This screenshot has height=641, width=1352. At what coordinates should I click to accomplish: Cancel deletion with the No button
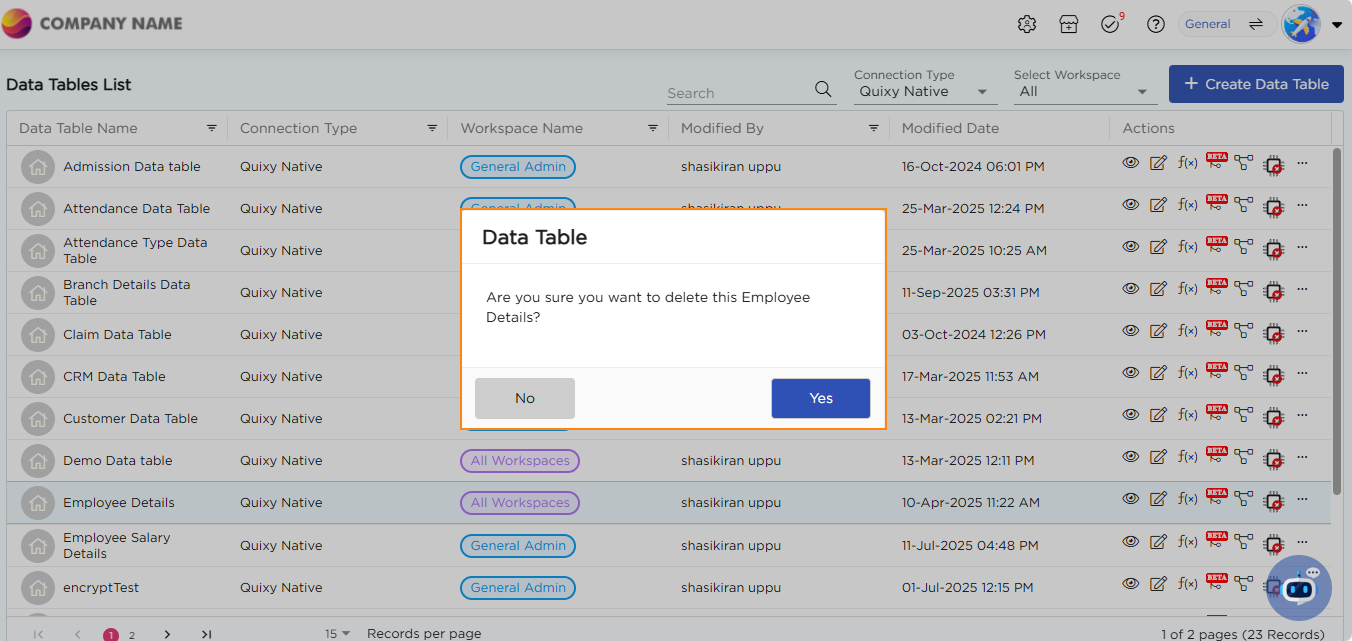(x=524, y=398)
